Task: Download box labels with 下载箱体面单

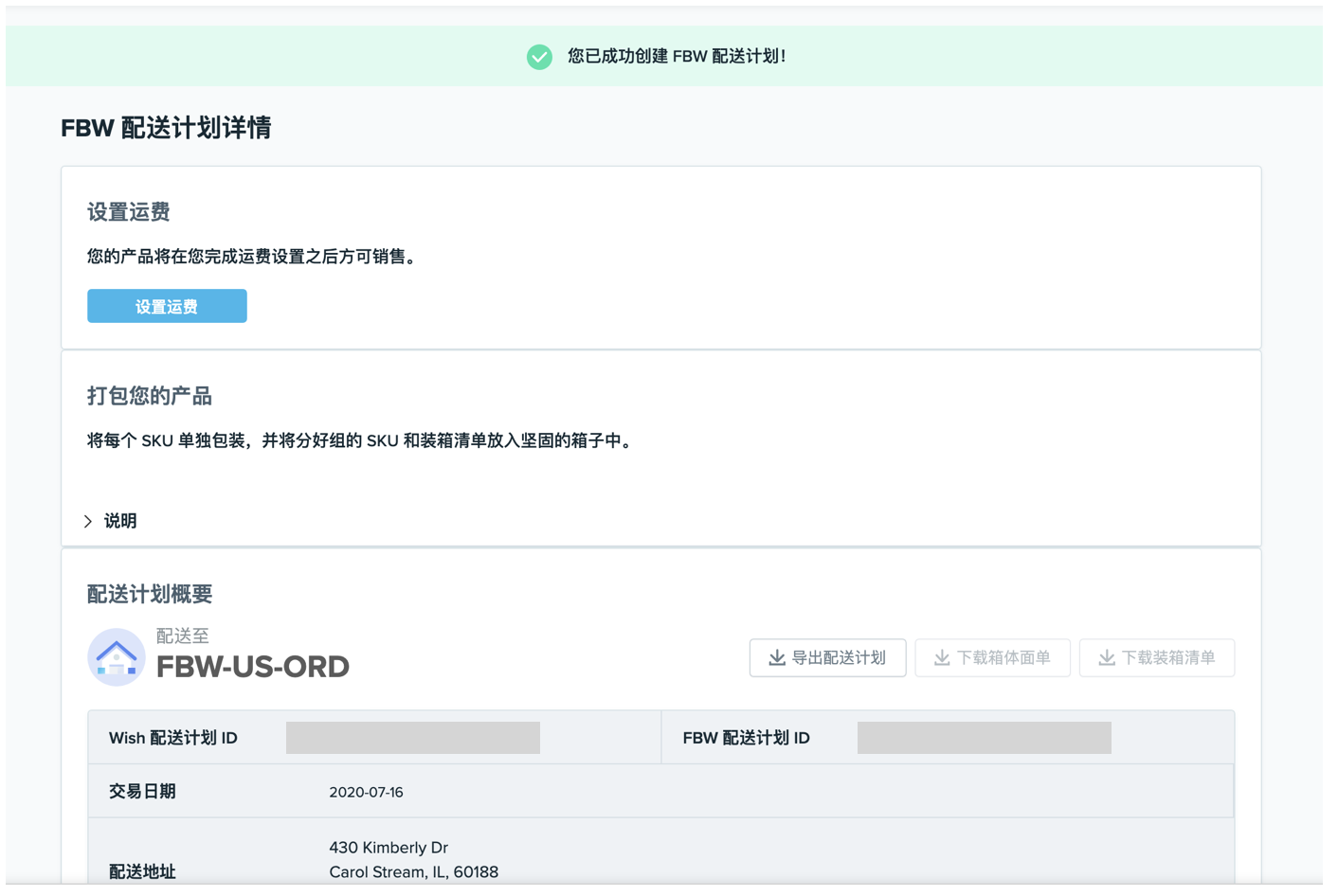Action: 992,657
